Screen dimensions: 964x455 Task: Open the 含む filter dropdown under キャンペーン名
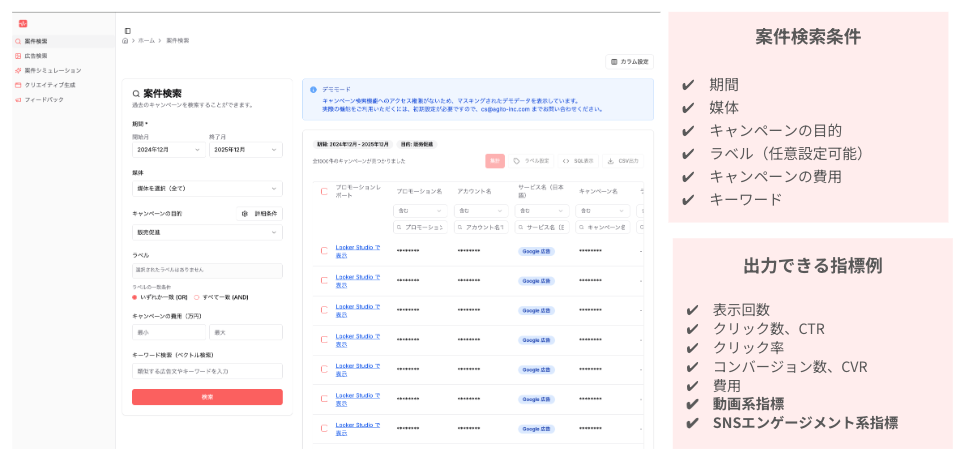tap(602, 210)
